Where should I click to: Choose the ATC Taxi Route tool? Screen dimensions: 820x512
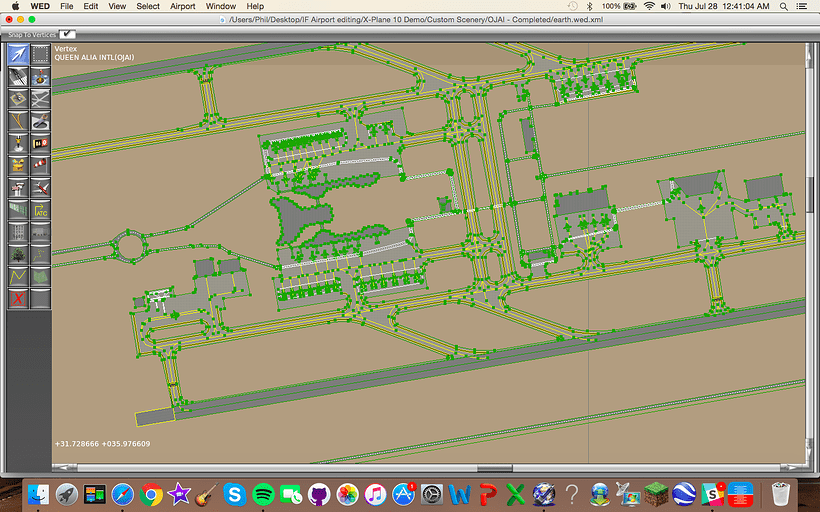tap(40, 210)
